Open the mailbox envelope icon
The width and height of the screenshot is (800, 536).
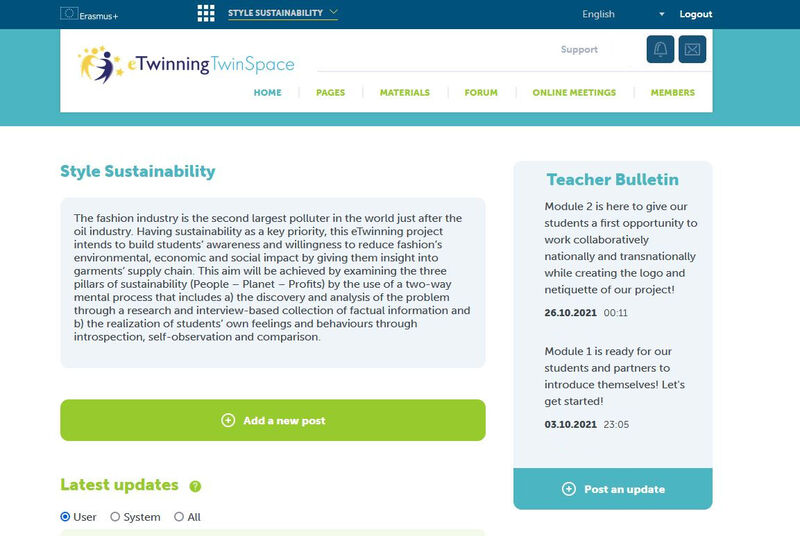692,49
